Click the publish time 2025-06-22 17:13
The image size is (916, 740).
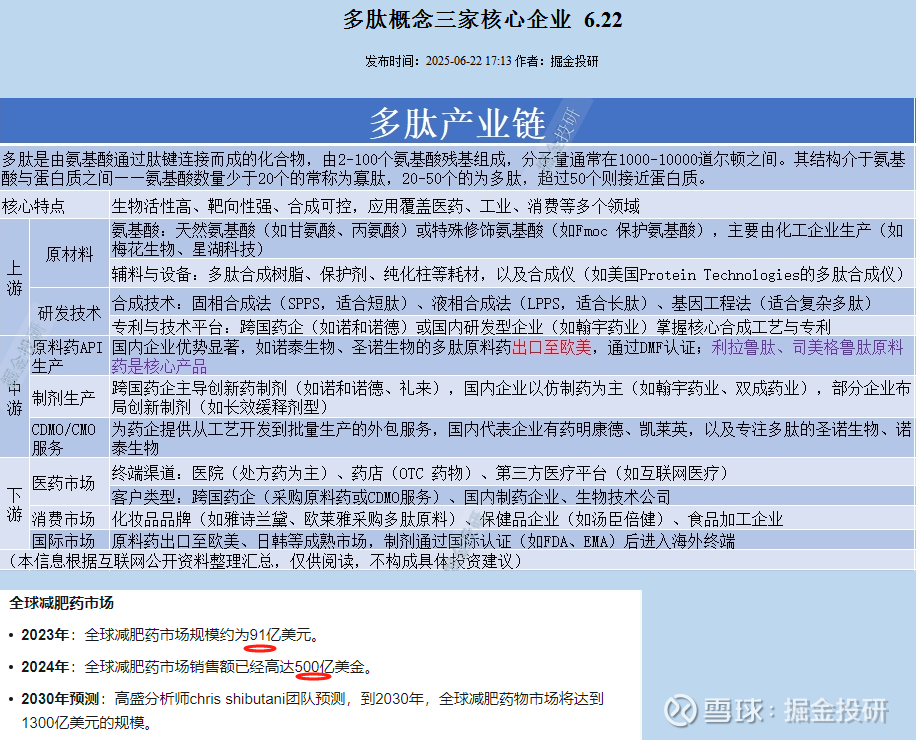click(468, 61)
